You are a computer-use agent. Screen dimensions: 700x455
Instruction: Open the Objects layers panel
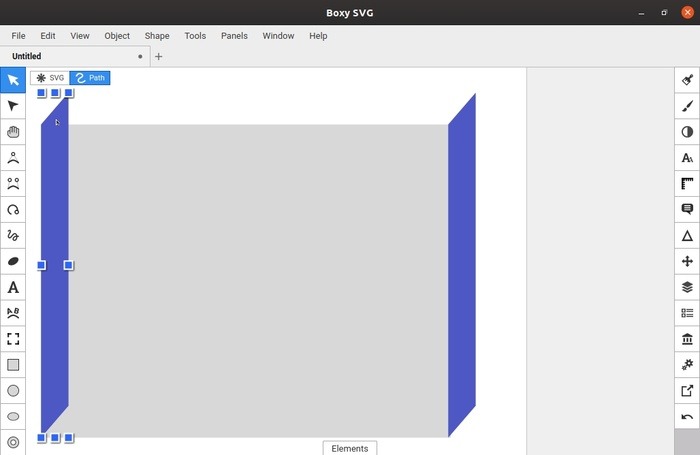coord(687,287)
